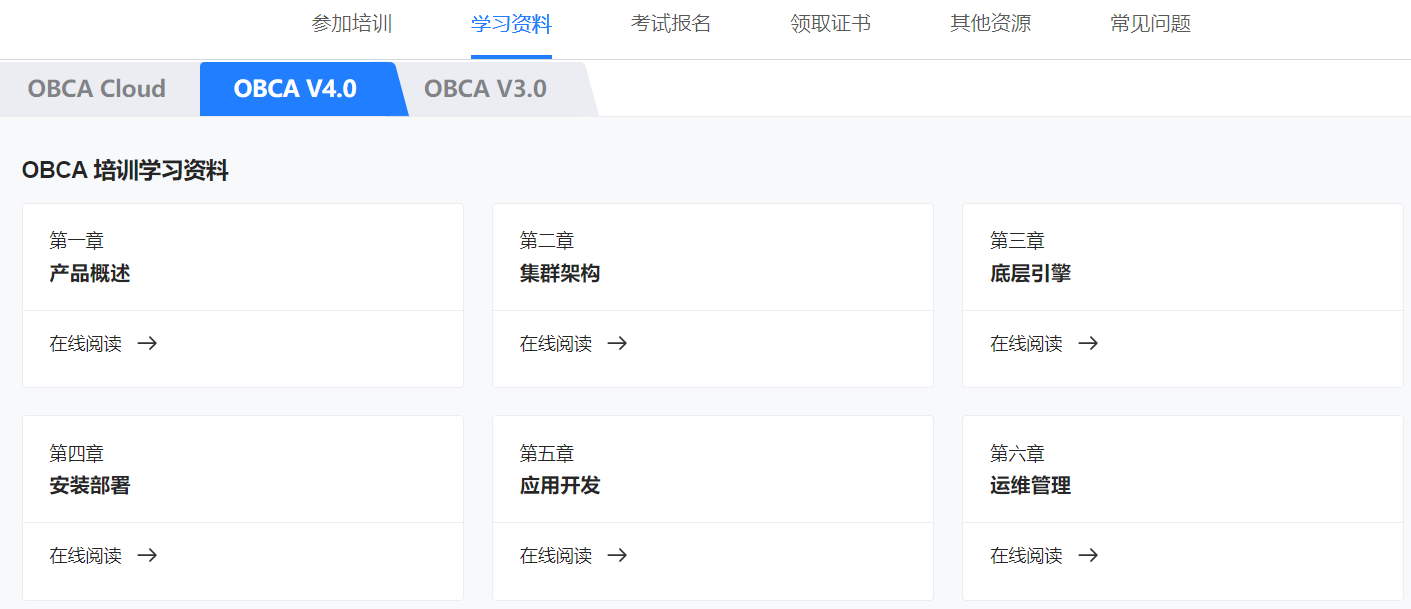
Task: Select the 学习资料 navigation item
Action: [x=511, y=22]
